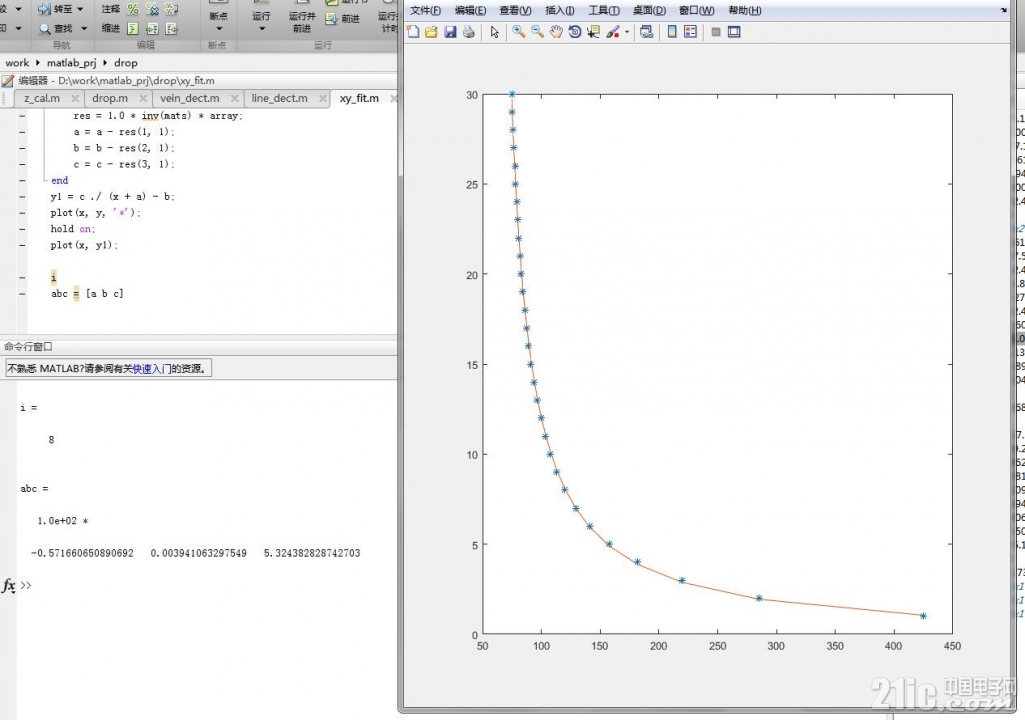The height and width of the screenshot is (720, 1025).
Task: Select the Data Cursor tool
Action: [594, 31]
